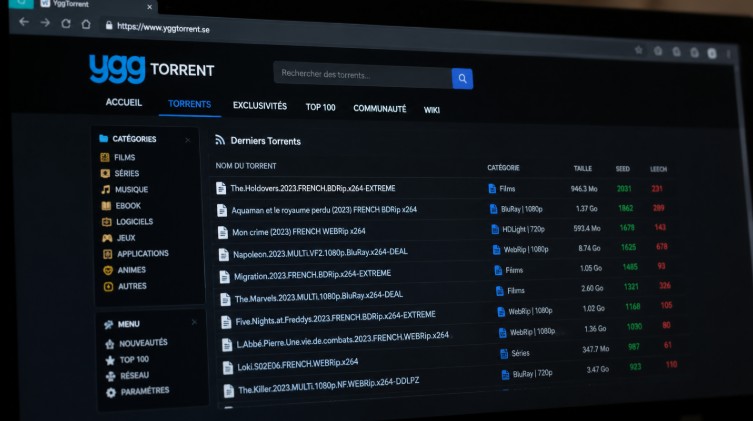Screen dimensions: 753x421
Task: Open Mon crime (2023) FRENCH WEBRip torrent
Action: tap(299, 231)
